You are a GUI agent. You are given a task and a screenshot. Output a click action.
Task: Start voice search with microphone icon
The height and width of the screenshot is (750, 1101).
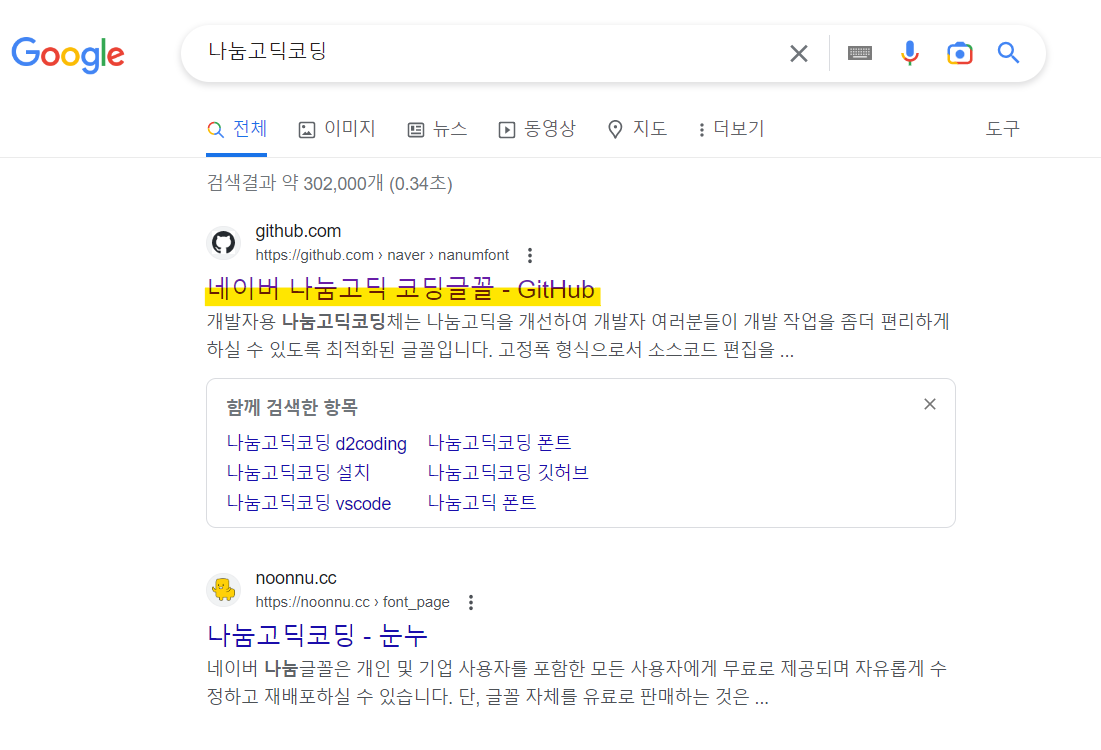(909, 53)
